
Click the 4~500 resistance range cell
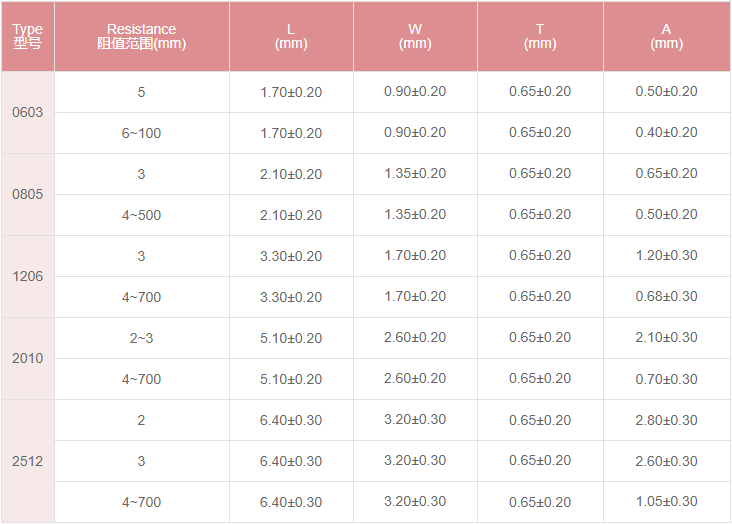point(142,215)
